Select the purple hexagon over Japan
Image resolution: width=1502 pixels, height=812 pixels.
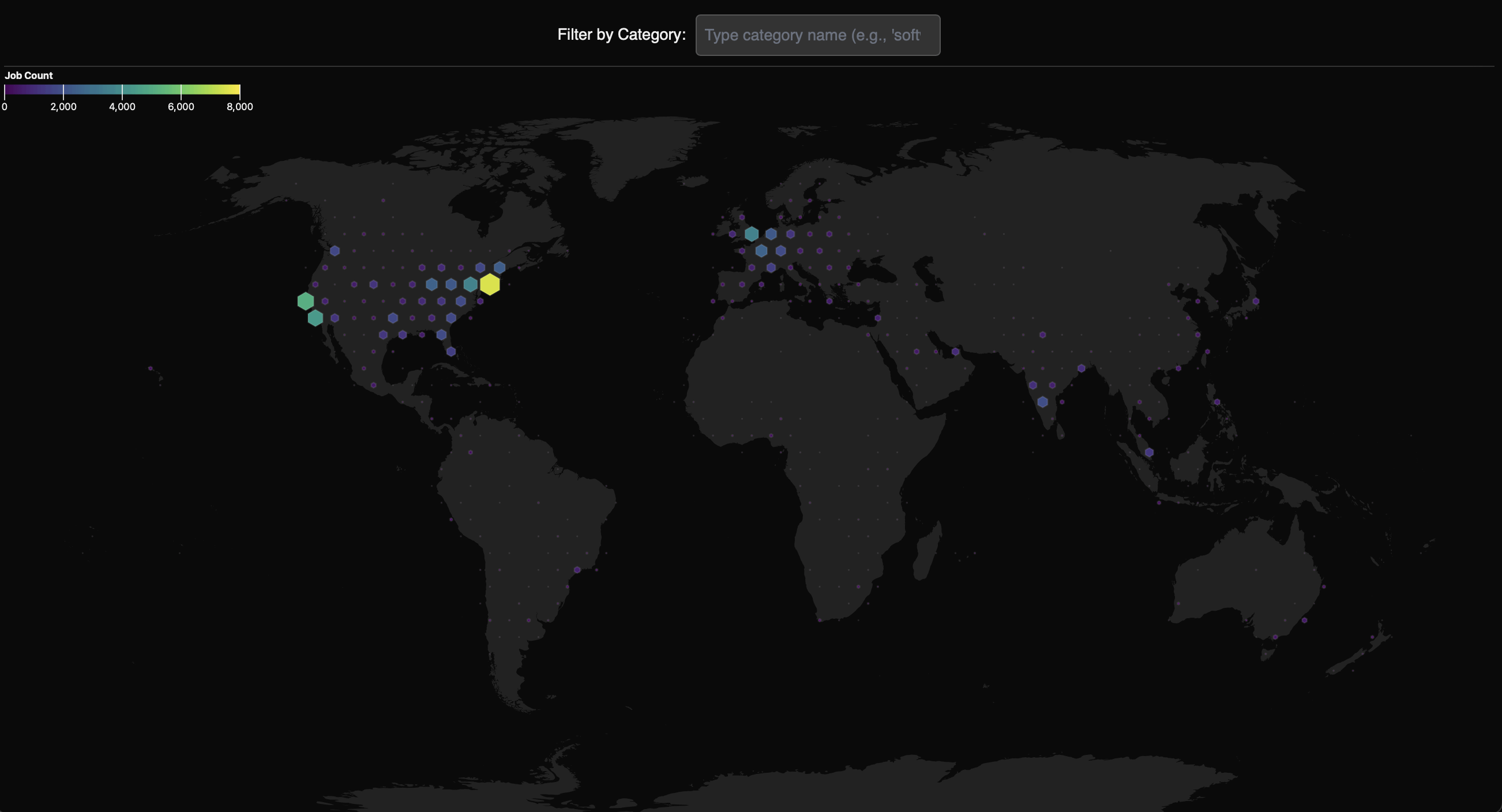tap(1256, 302)
